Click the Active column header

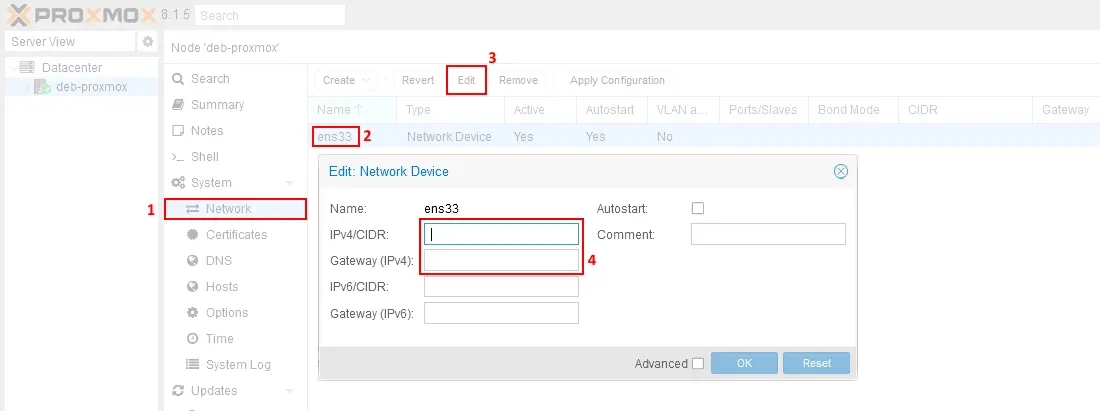click(x=540, y=109)
